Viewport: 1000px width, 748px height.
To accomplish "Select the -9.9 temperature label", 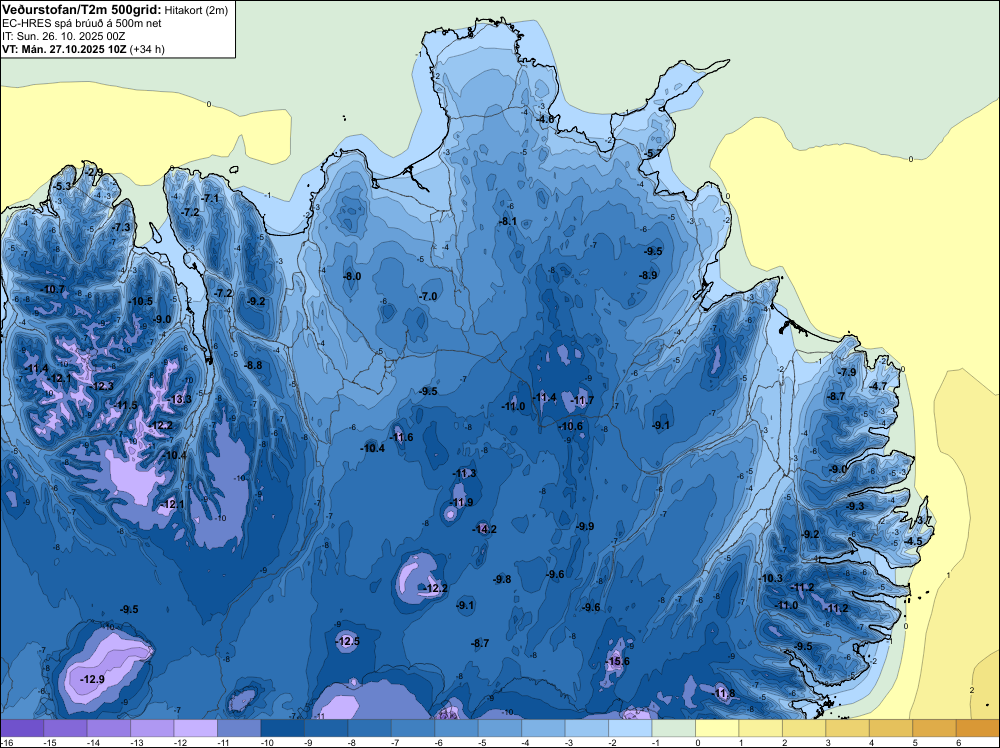I will coord(585,526).
